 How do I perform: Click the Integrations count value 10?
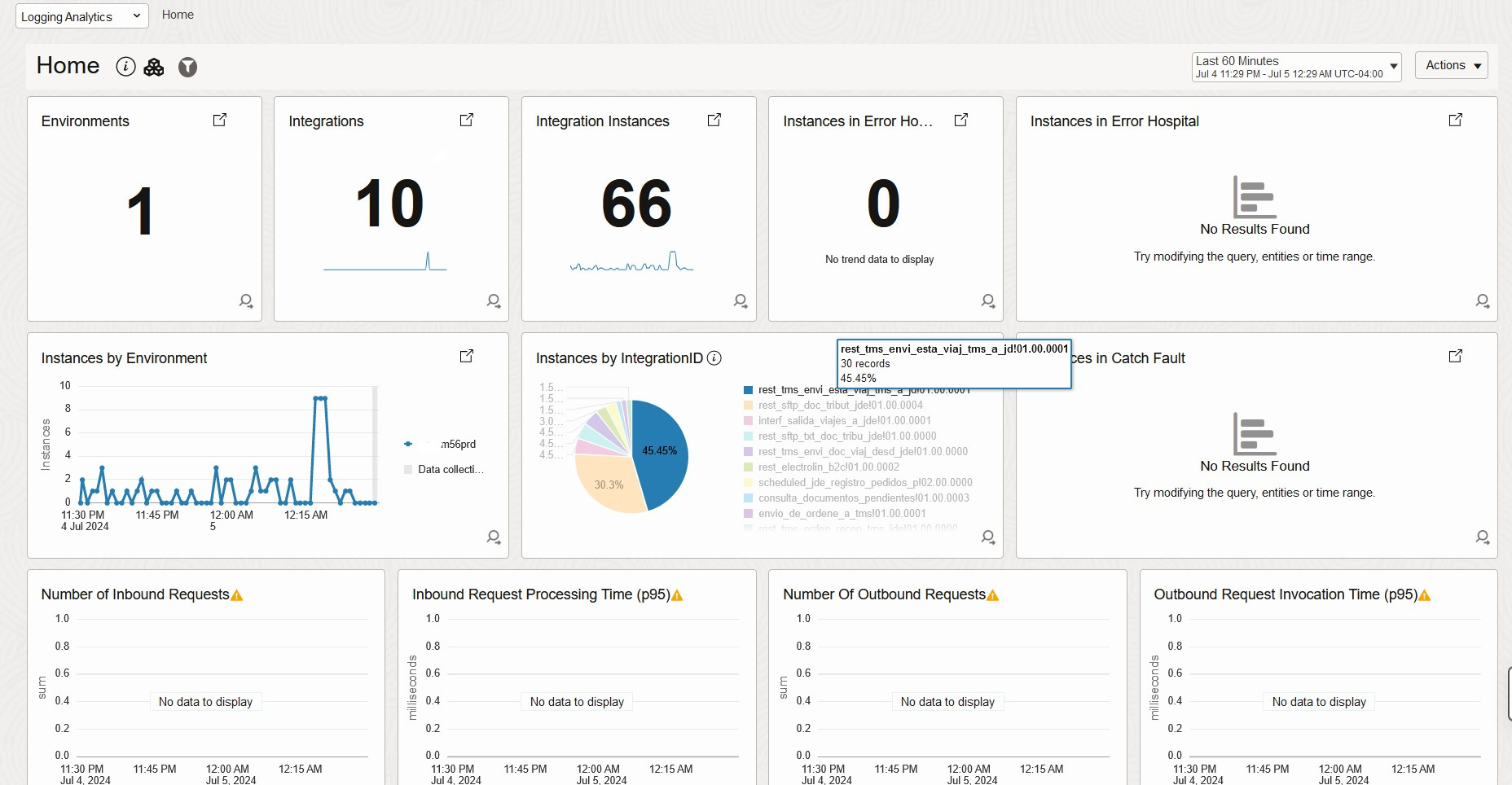[390, 204]
